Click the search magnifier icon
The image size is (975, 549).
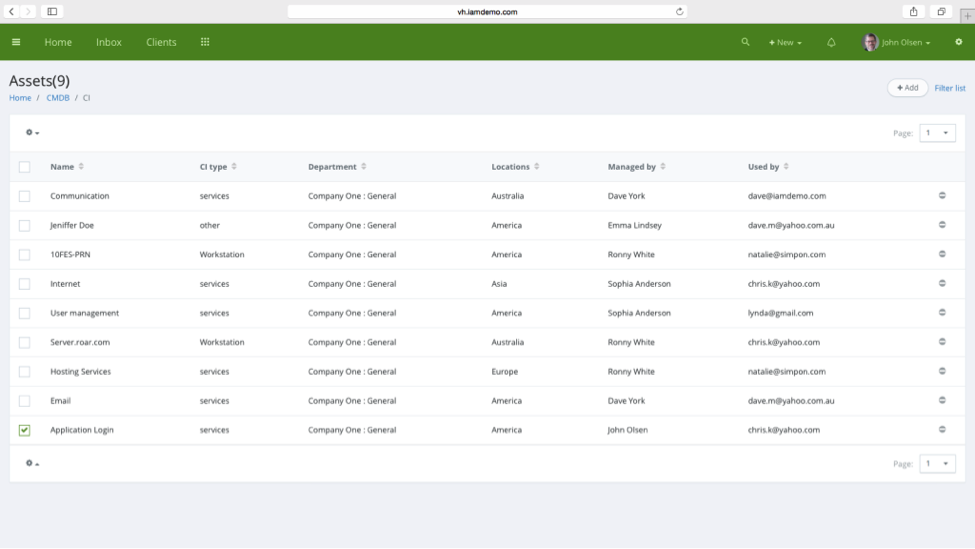pyautogui.click(x=745, y=42)
